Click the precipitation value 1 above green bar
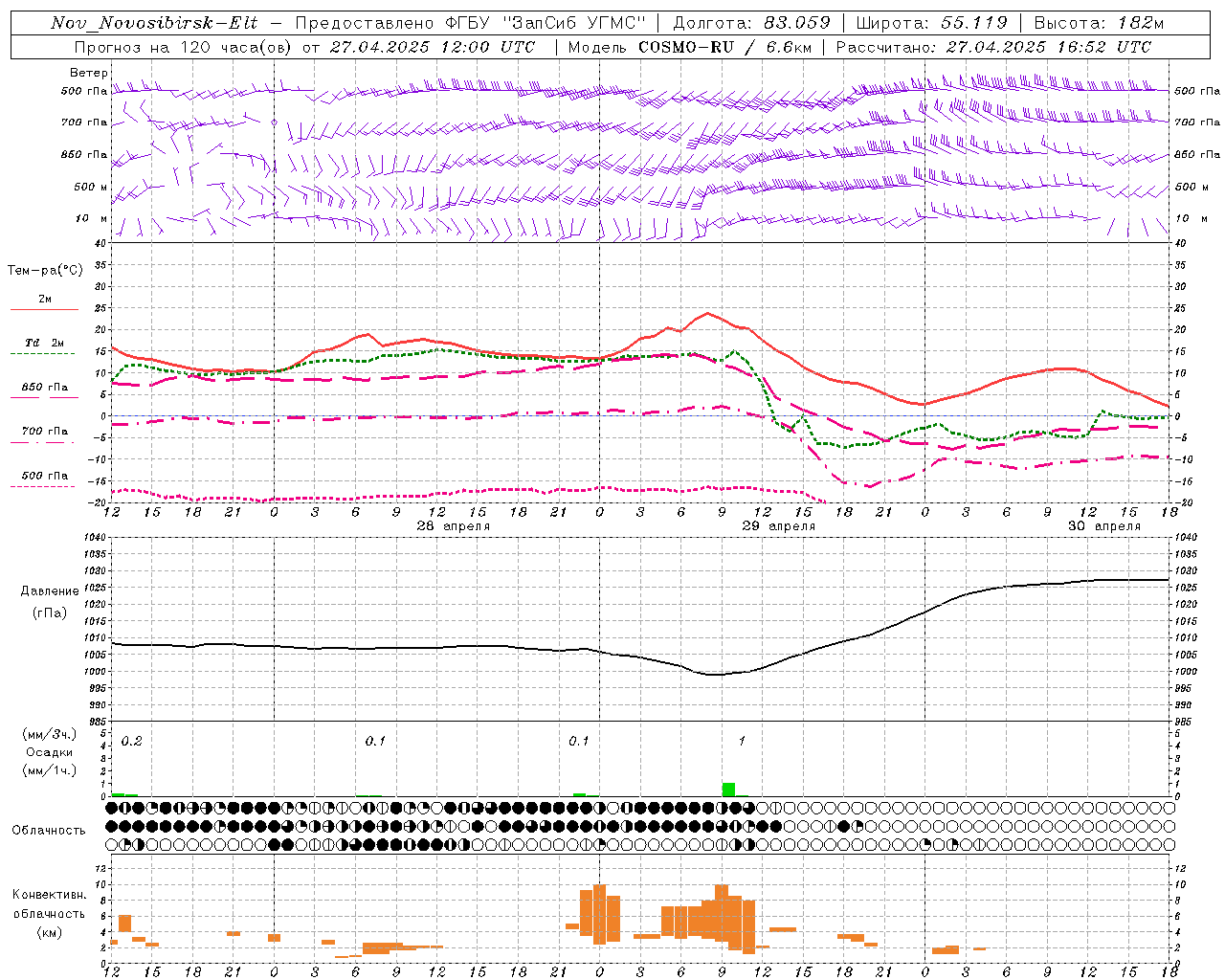The height and width of the screenshot is (980, 1225). [742, 742]
